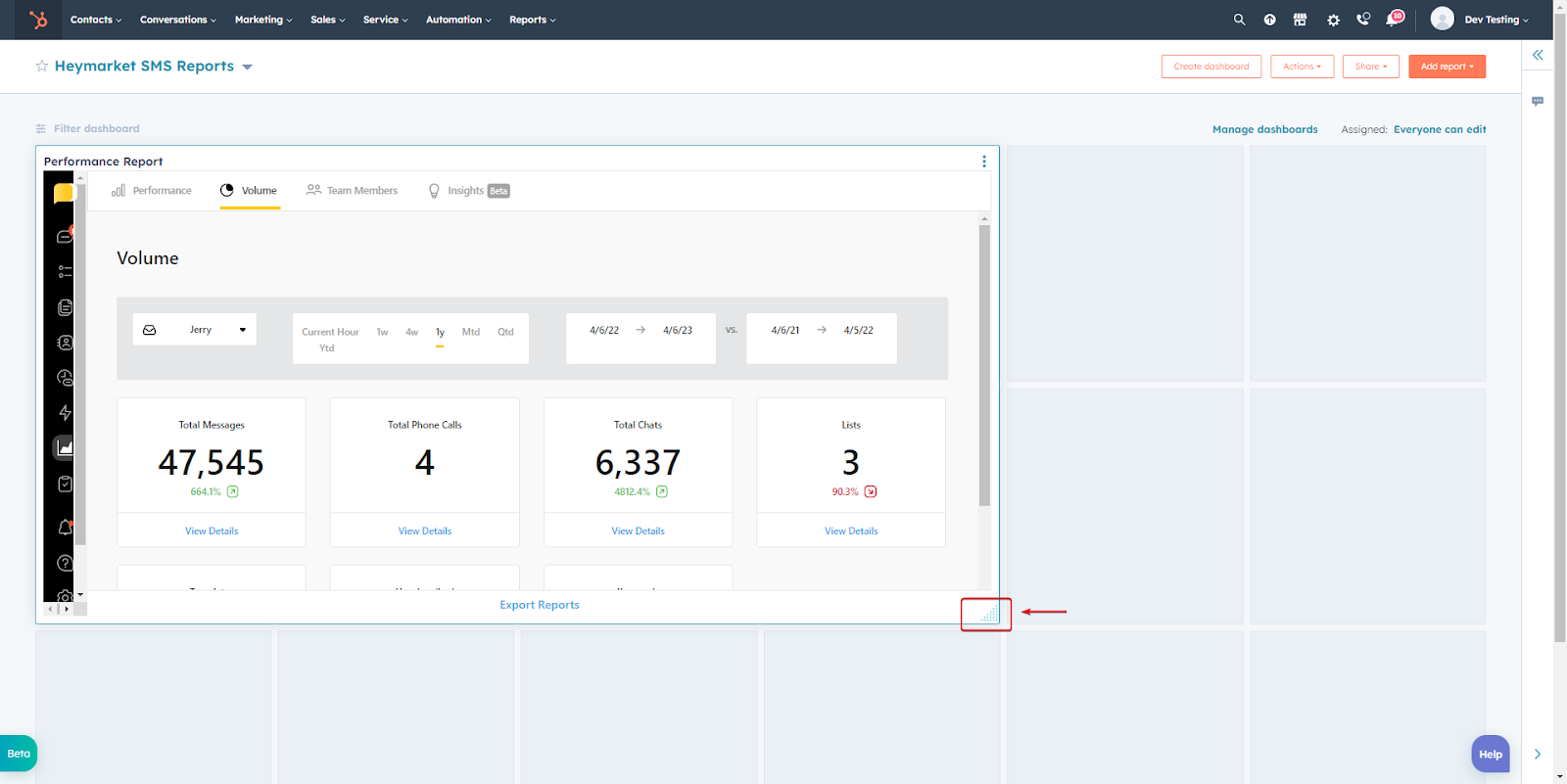
Task: Open the marketplace storefront icon
Action: click(1300, 20)
